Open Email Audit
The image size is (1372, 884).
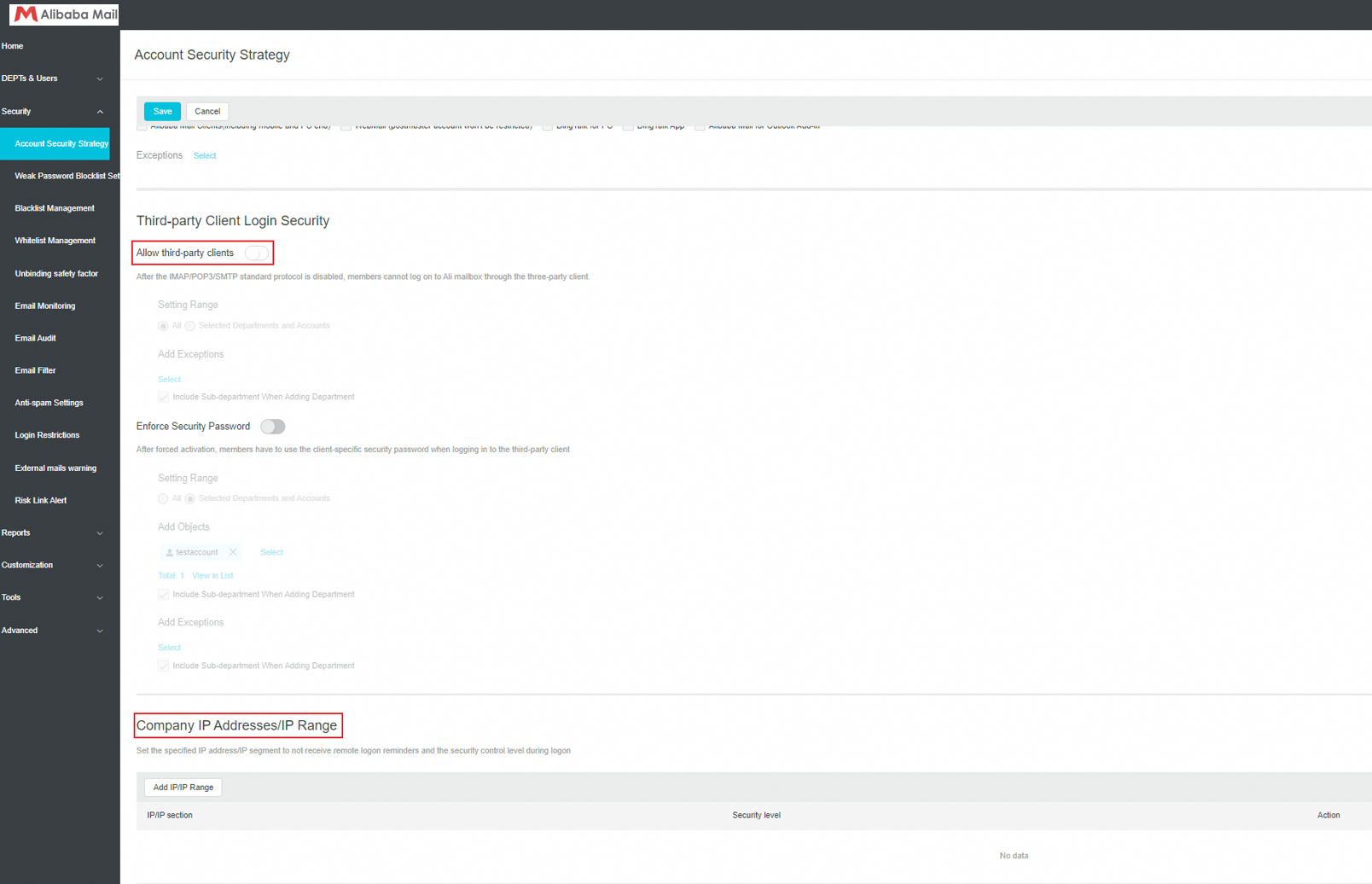point(35,339)
